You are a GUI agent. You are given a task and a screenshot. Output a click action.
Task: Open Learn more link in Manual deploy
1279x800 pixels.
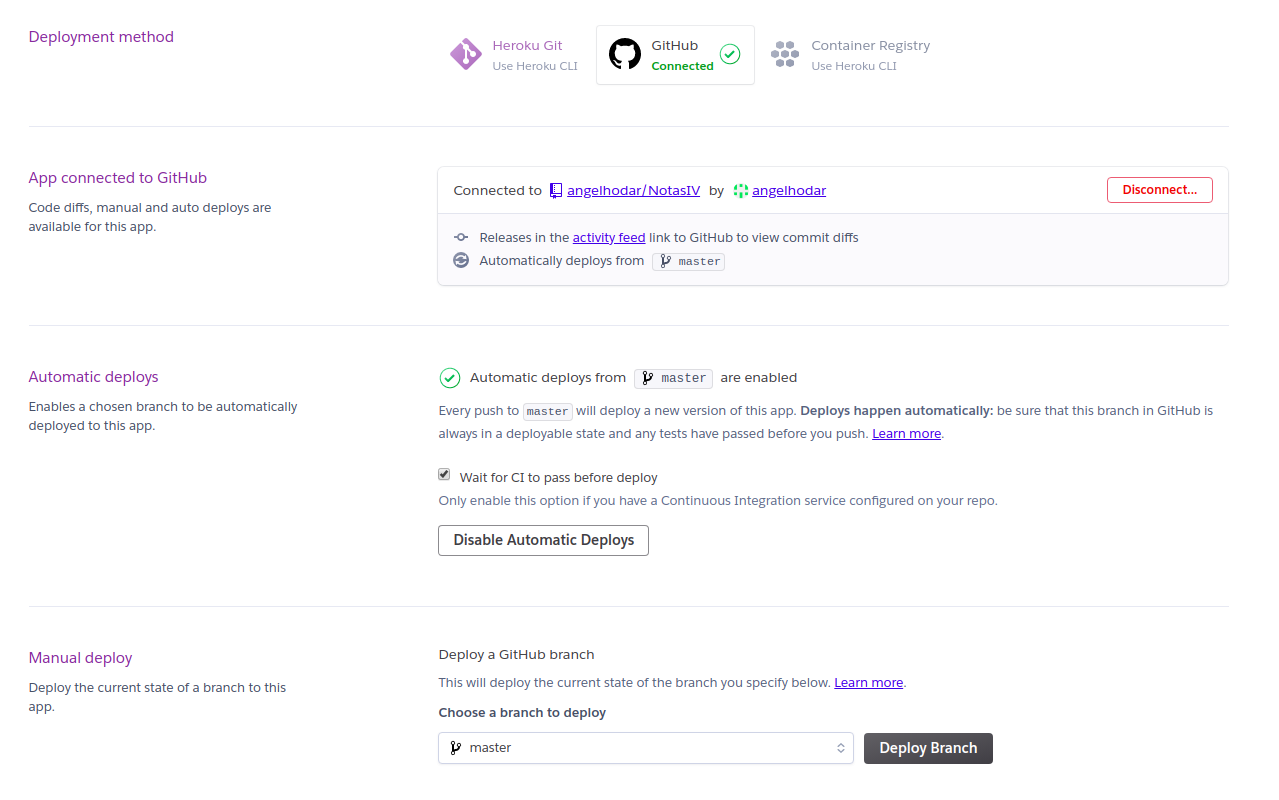(868, 683)
